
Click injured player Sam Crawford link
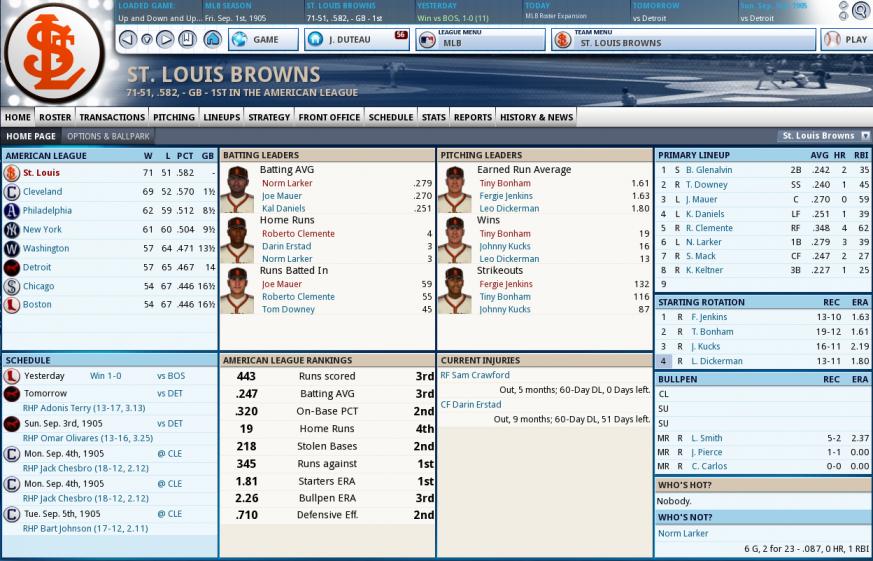475,375
